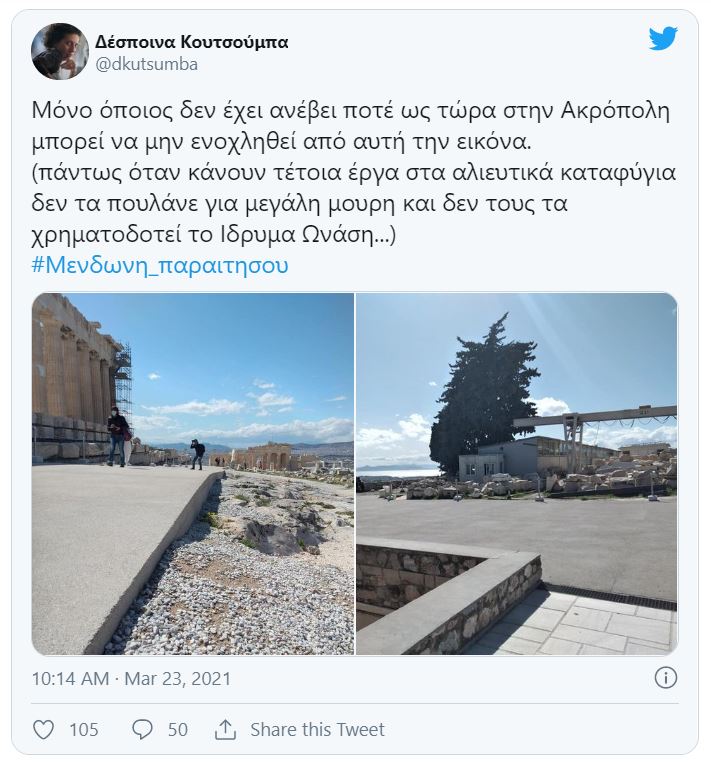Open the Δέσποινα Κουτσούμπα display name

pyautogui.click(x=192, y=42)
